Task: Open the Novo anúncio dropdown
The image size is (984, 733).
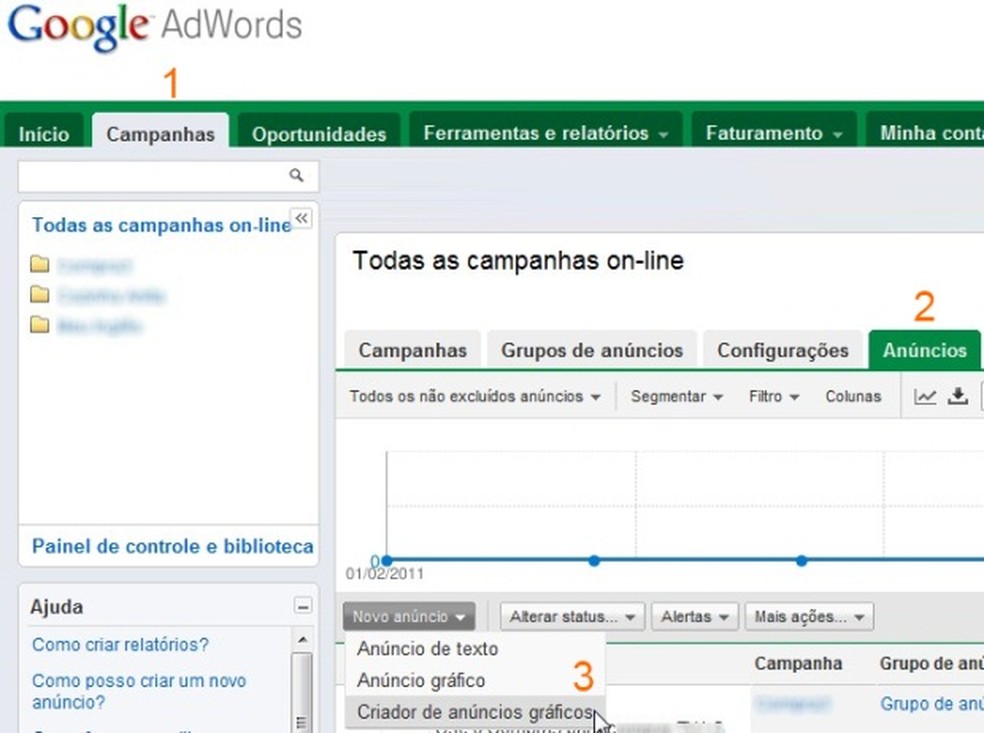Action: click(407, 616)
